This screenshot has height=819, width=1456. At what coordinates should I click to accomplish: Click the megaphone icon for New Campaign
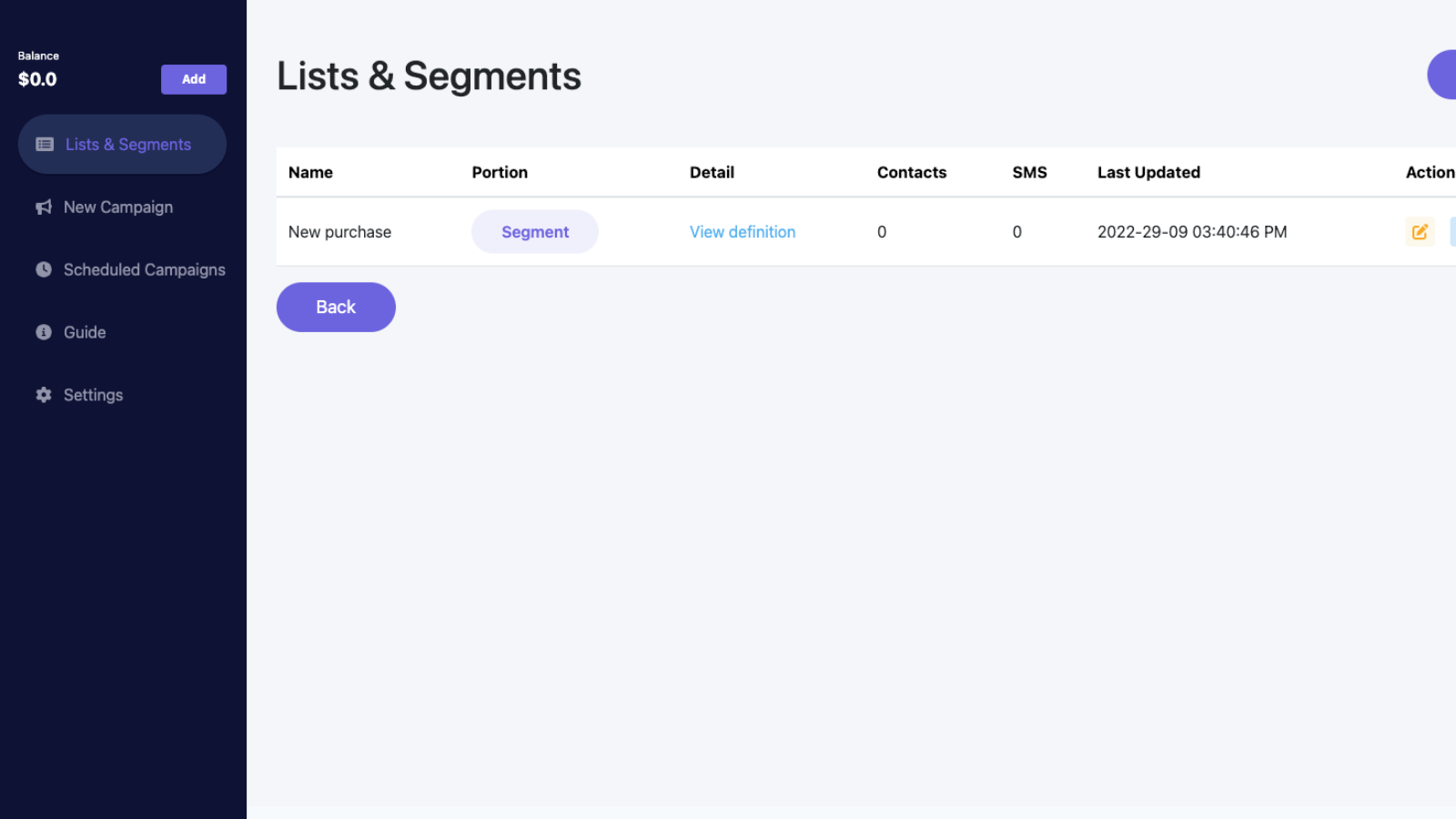tap(44, 207)
